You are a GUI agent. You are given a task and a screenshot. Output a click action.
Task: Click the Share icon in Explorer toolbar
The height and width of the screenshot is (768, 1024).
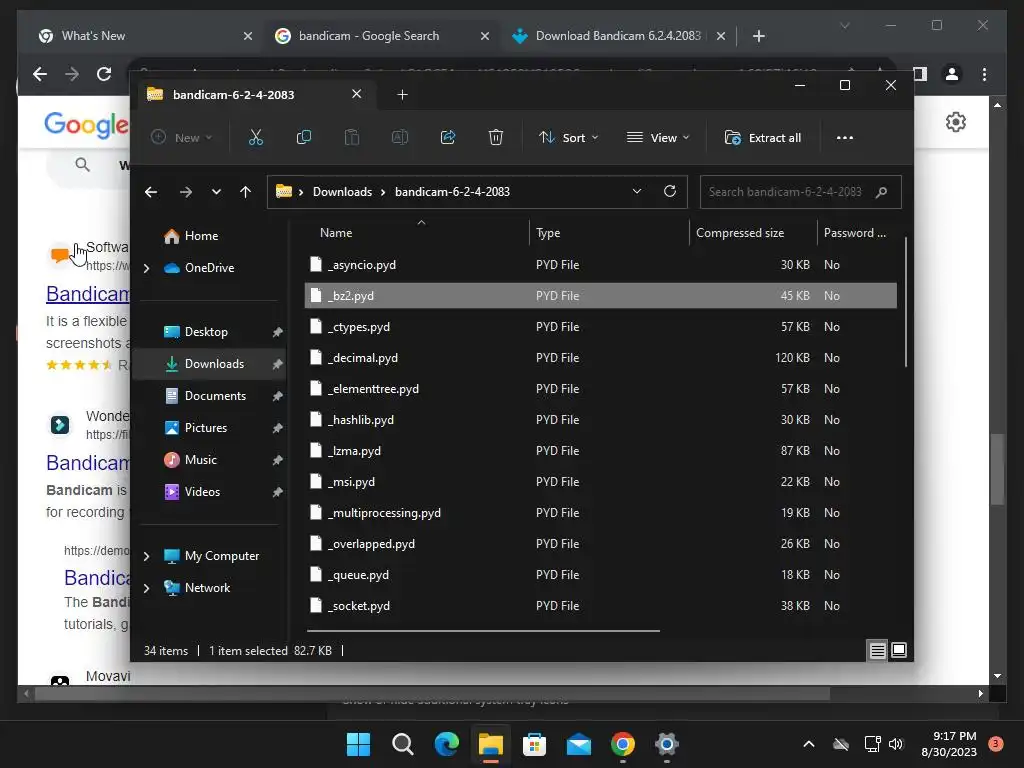[x=448, y=138]
